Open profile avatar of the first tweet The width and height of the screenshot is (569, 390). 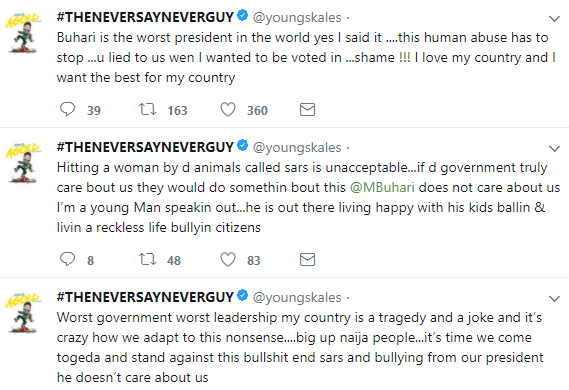(23, 33)
